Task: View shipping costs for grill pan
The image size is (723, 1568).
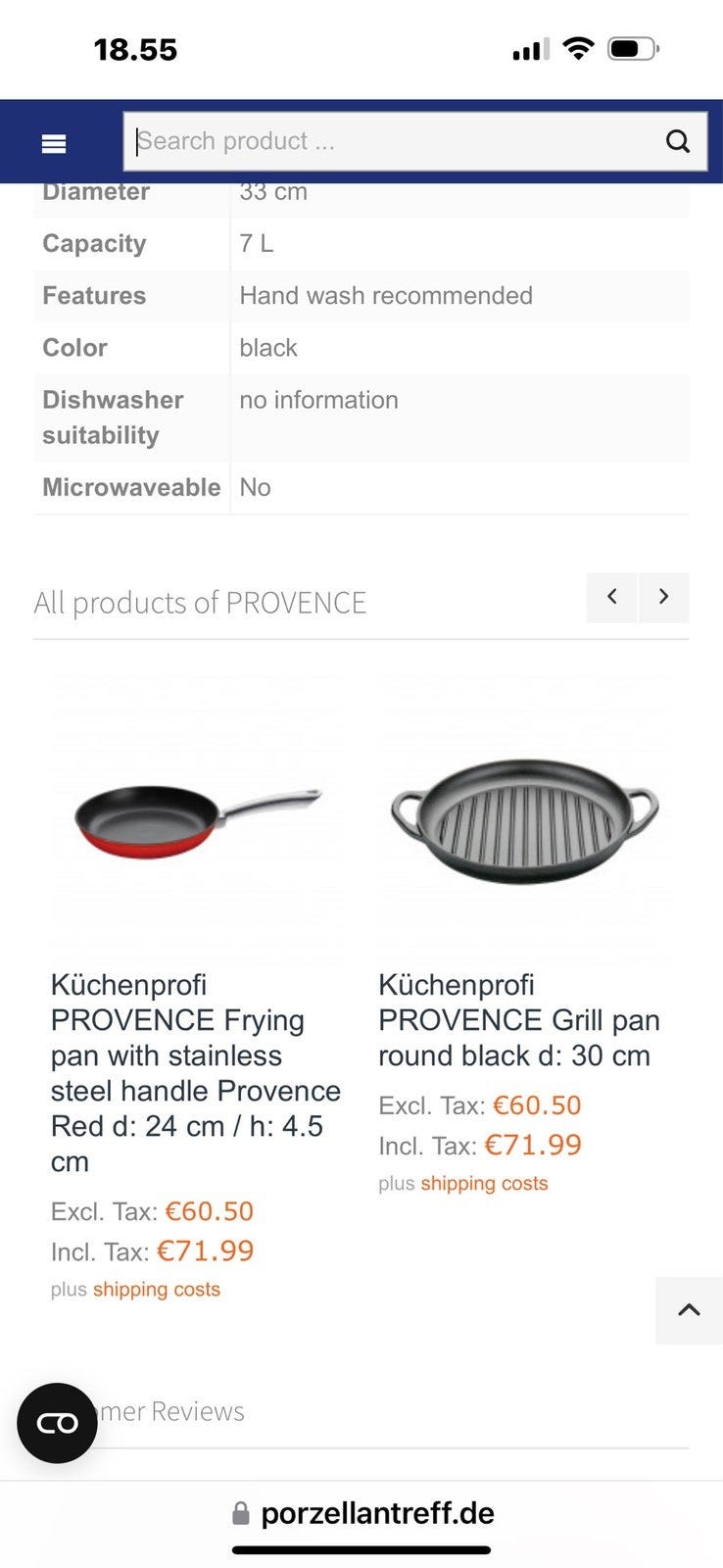Action: tap(484, 1184)
